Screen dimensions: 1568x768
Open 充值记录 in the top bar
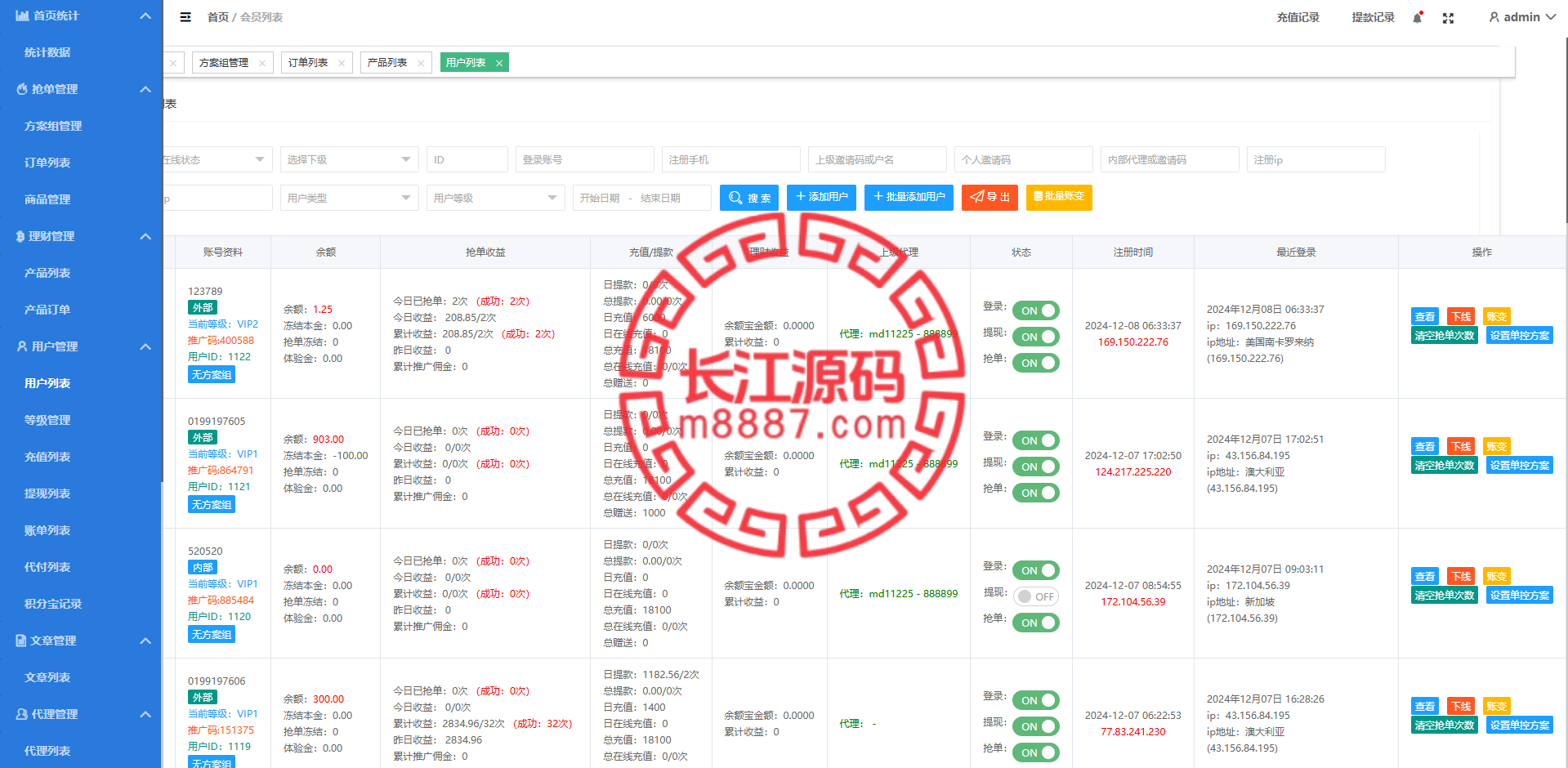1298,17
